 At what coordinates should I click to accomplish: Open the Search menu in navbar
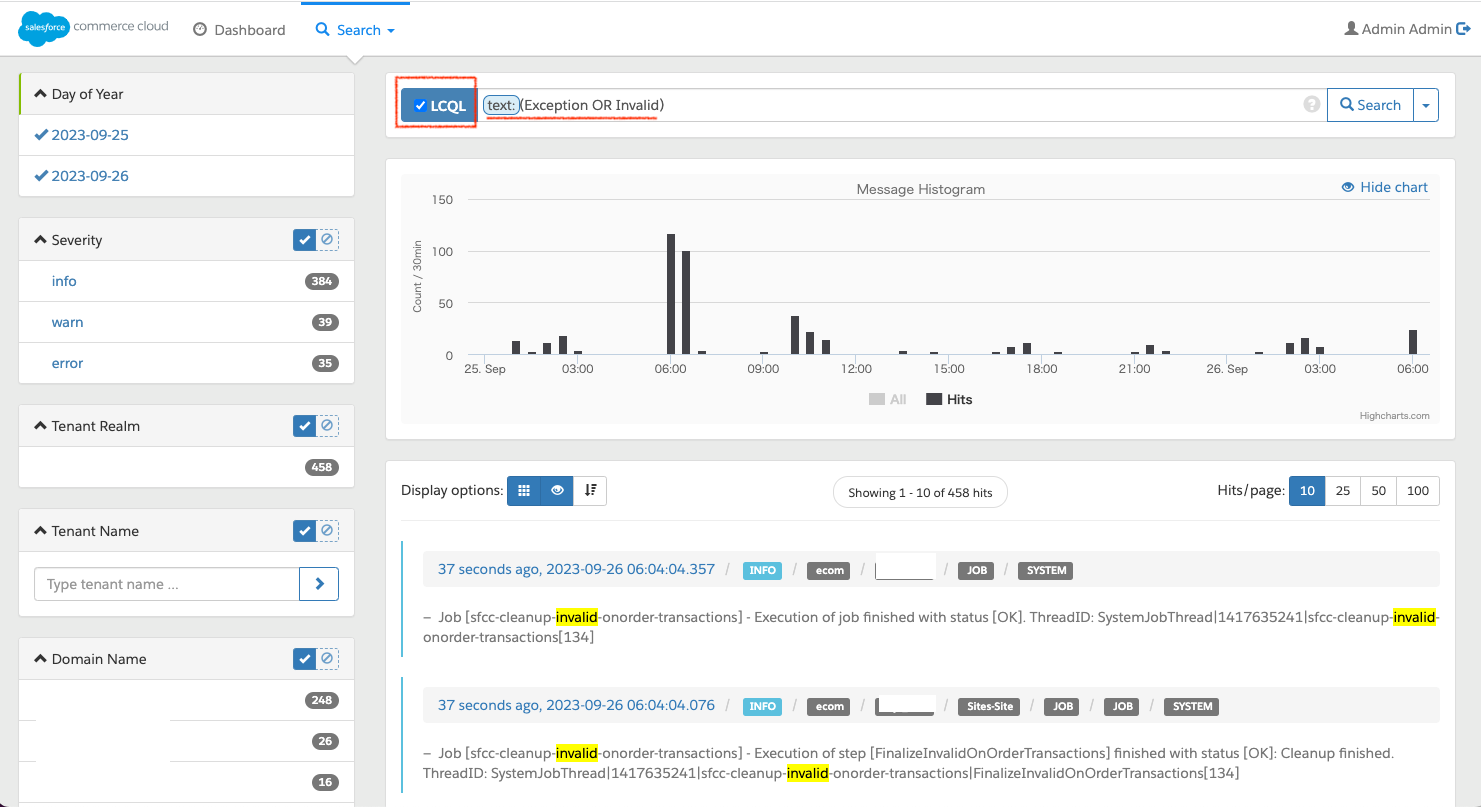(355, 30)
